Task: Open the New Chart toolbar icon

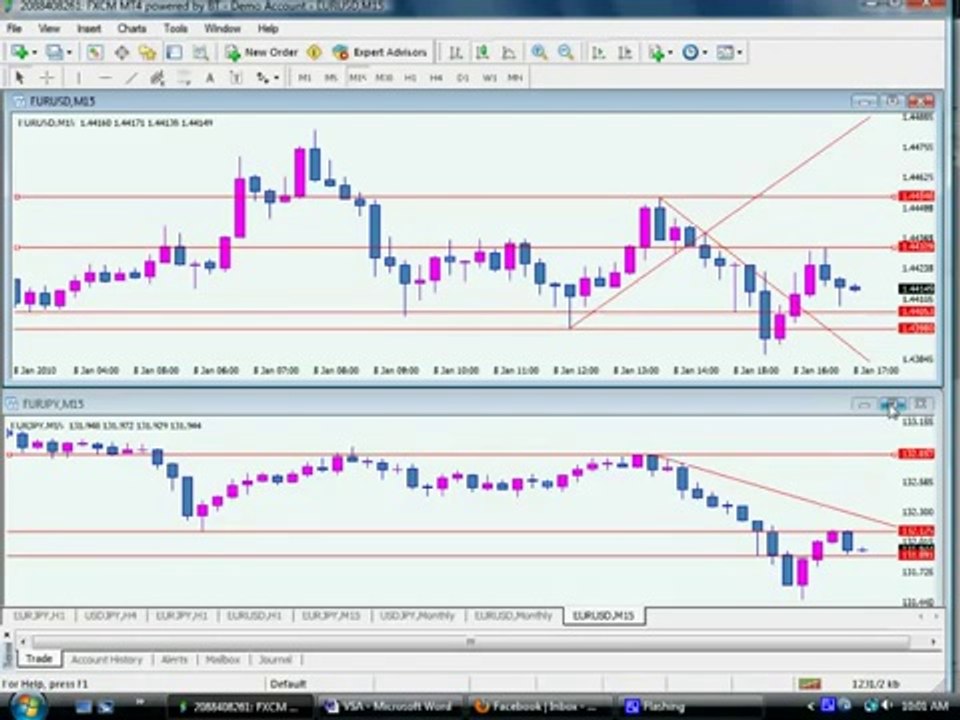Action: [19, 53]
